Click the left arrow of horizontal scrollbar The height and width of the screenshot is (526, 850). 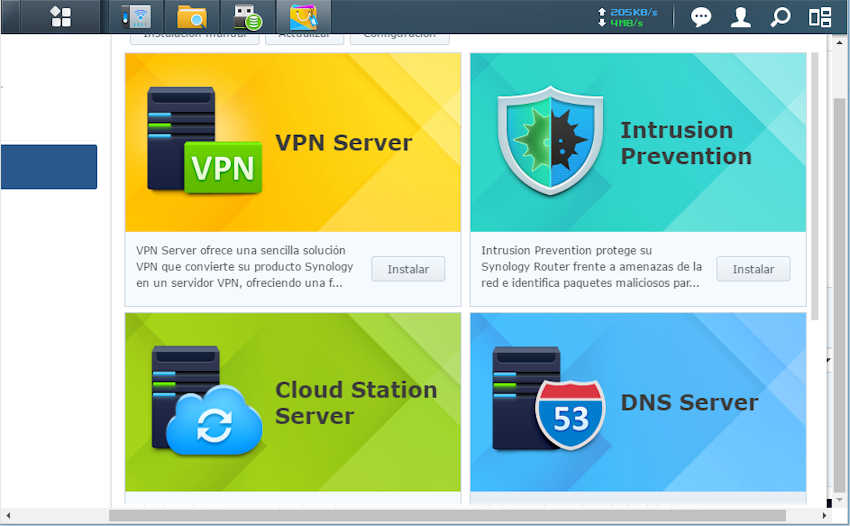(x=8, y=515)
